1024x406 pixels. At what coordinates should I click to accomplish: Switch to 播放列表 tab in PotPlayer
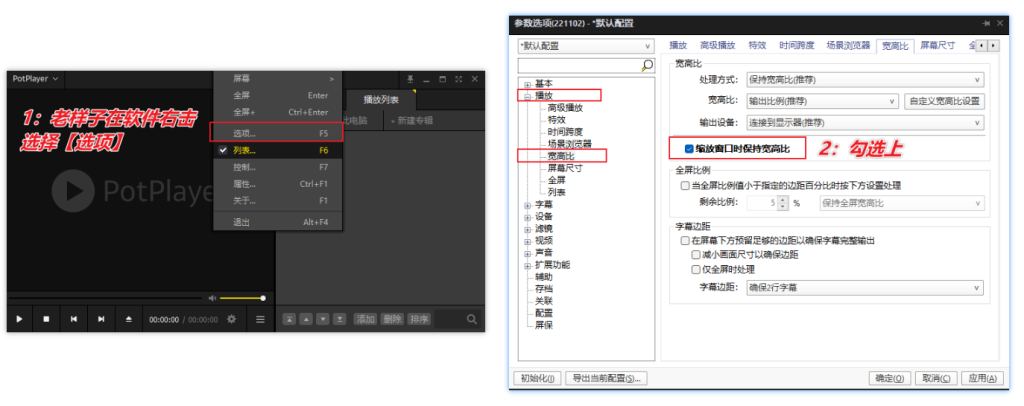(380, 100)
